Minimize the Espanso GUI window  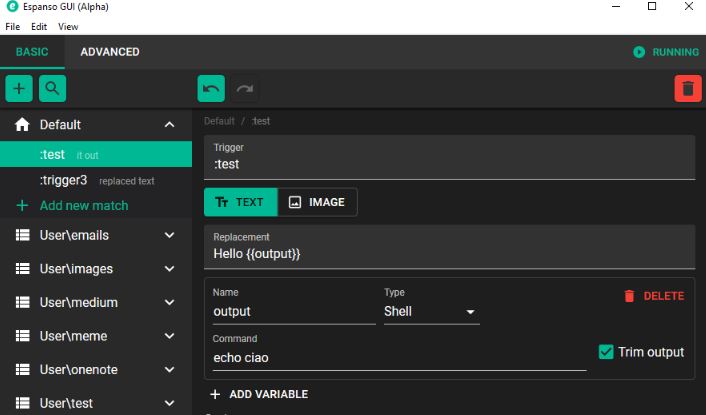[x=616, y=6]
